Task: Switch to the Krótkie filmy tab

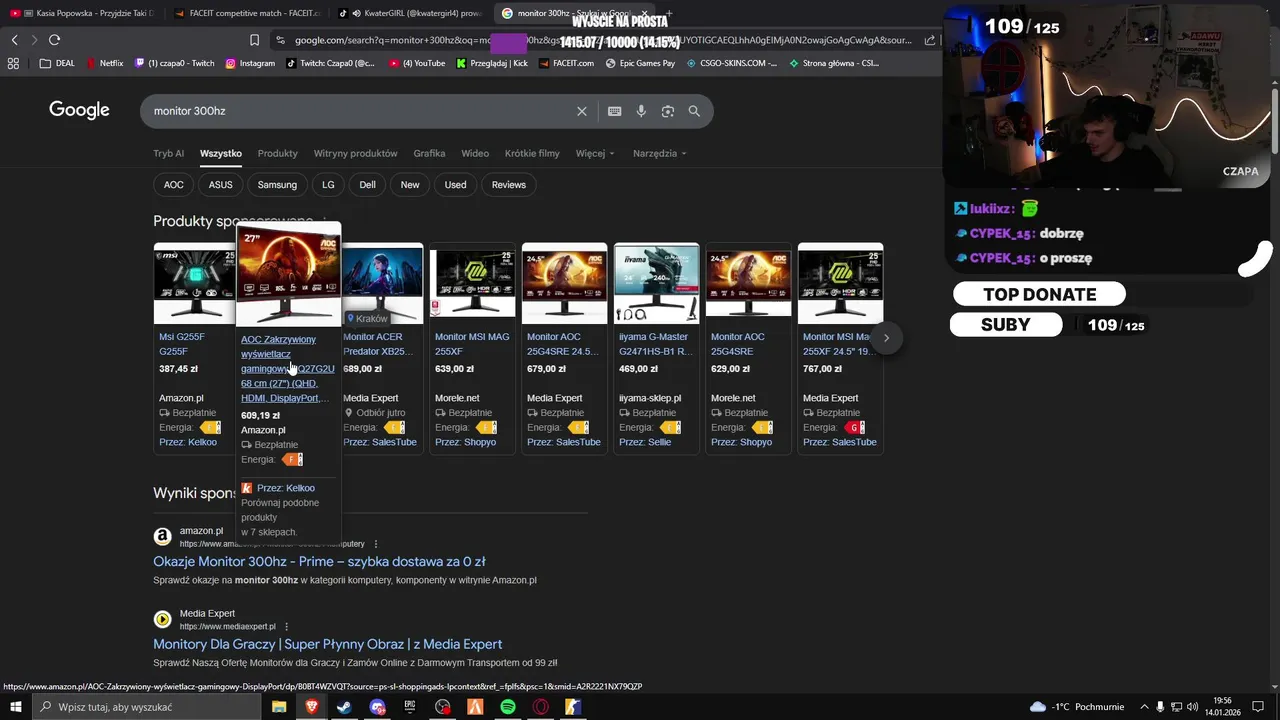Action: tap(532, 154)
